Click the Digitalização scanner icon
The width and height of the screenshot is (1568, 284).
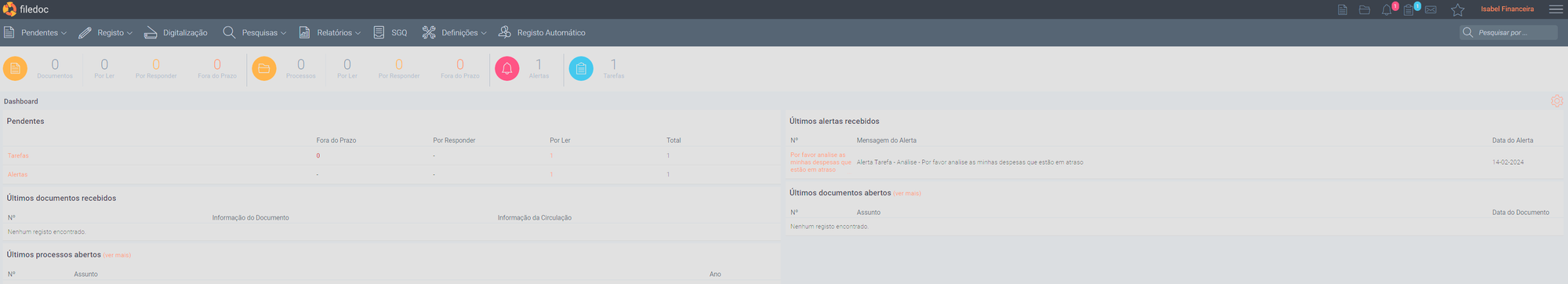(151, 32)
